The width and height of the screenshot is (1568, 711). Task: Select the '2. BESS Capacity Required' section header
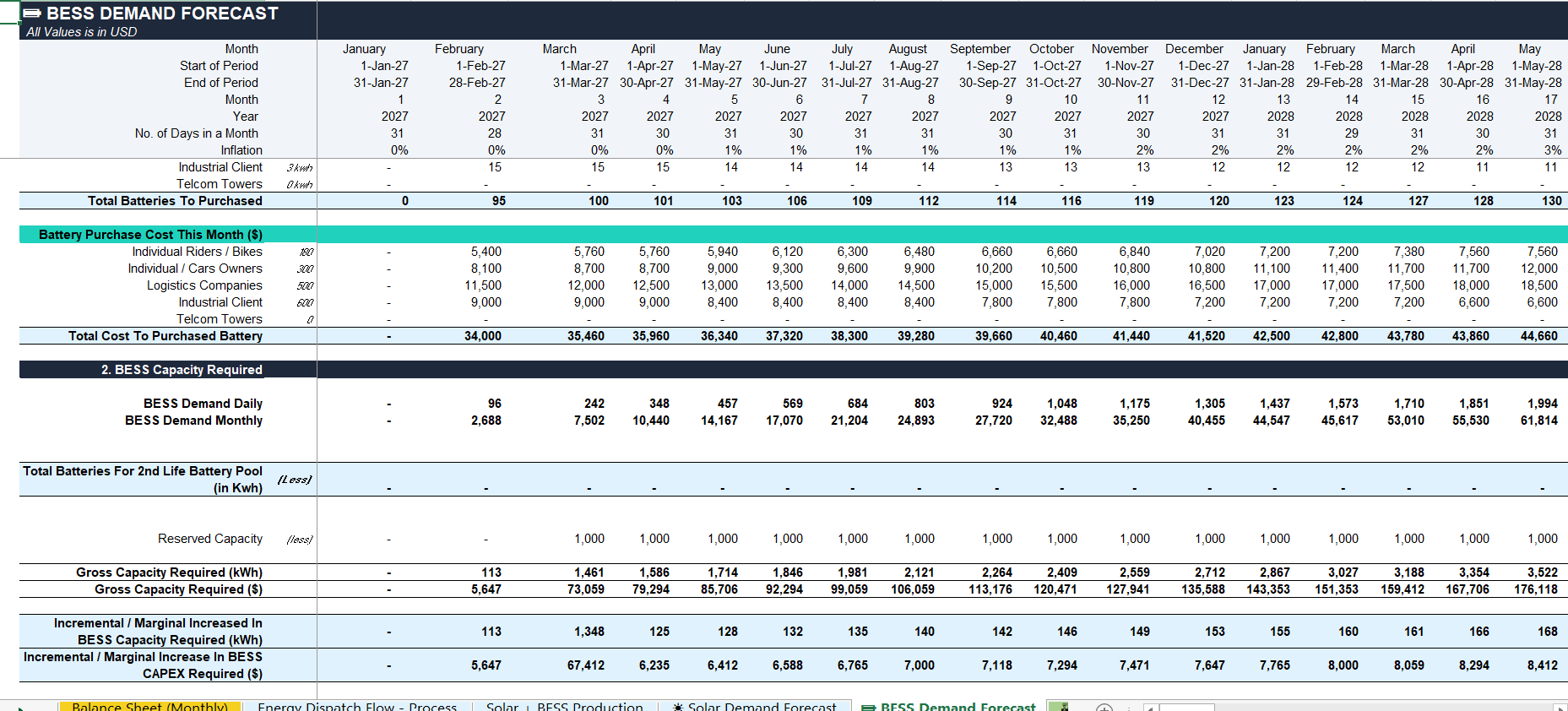pos(168,370)
